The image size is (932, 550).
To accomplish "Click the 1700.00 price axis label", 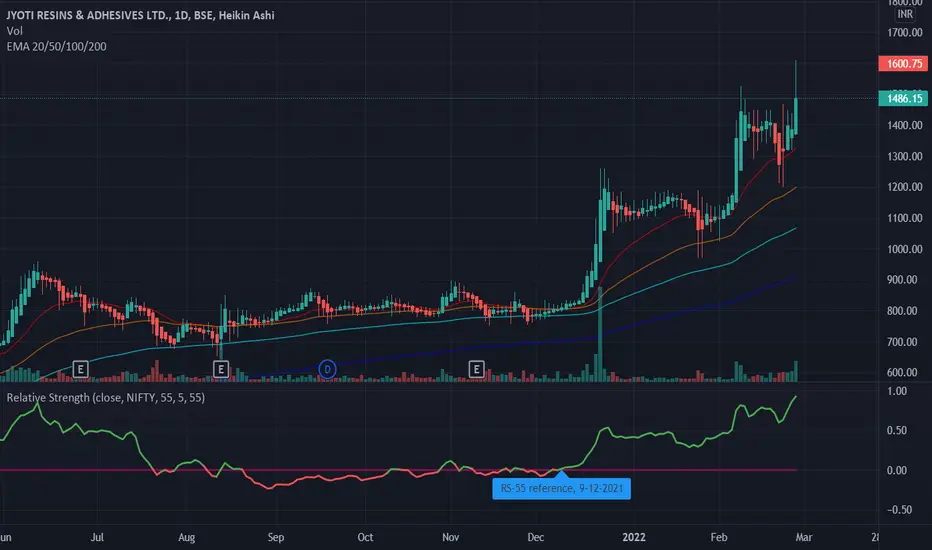I will pyautogui.click(x=905, y=33).
